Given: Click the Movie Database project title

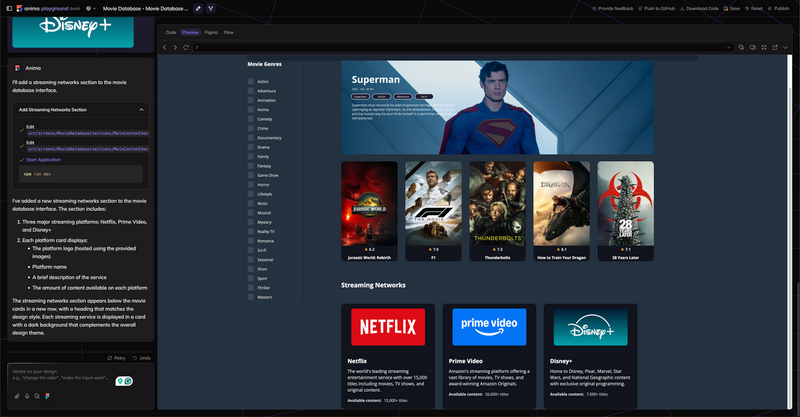Looking at the screenshot, I should pyautogui.click(x=145, y=8).
